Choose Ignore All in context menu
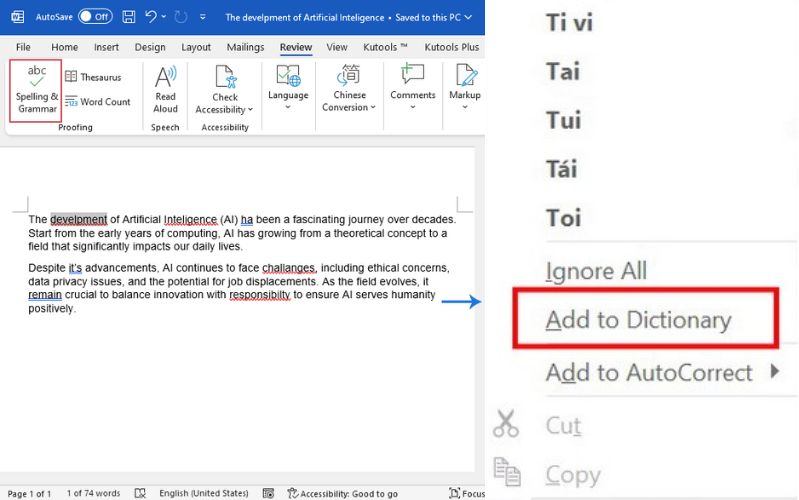This screenshot has width=799, height=500. point(596,270)
